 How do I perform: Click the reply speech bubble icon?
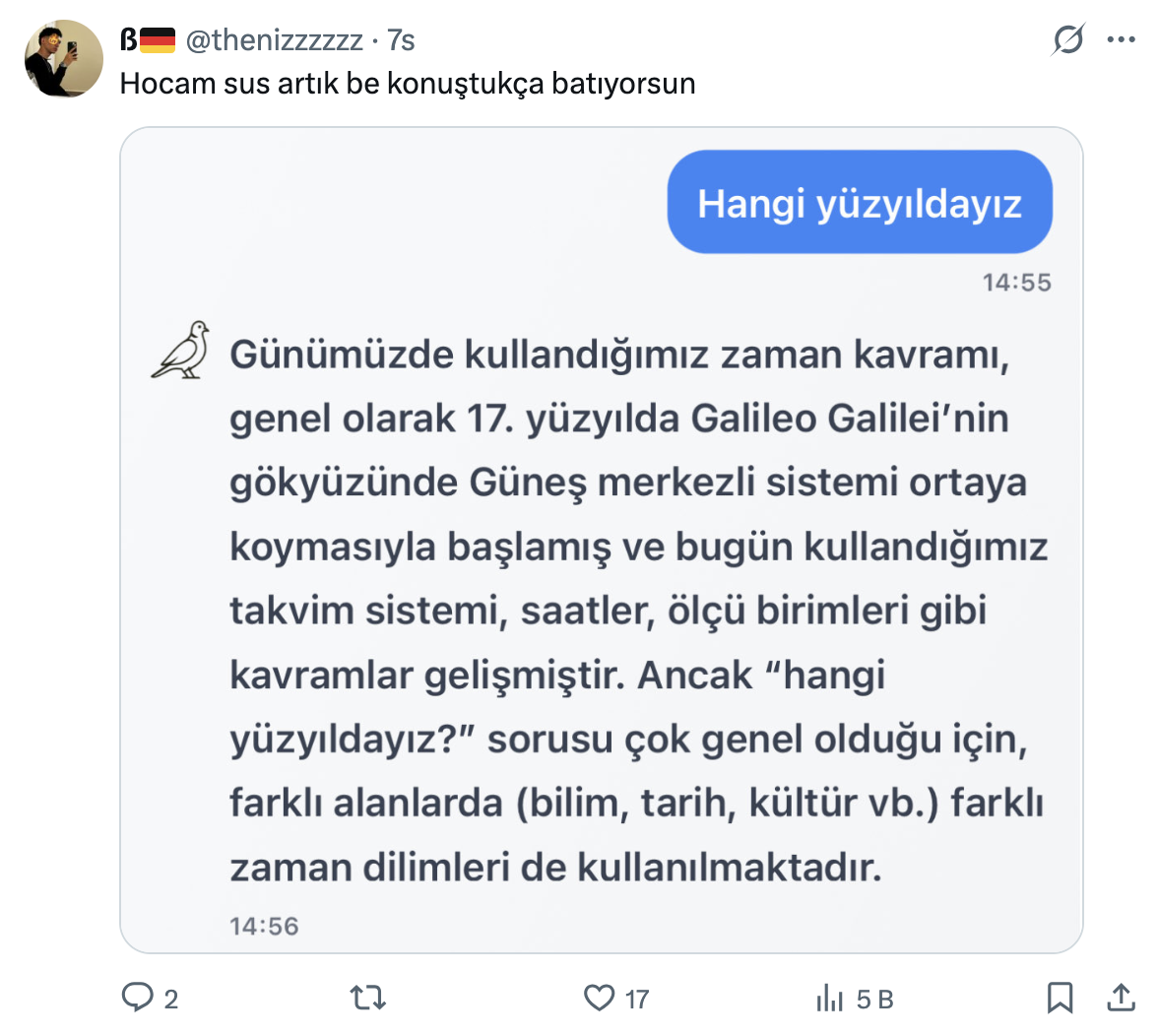(136, 998)
